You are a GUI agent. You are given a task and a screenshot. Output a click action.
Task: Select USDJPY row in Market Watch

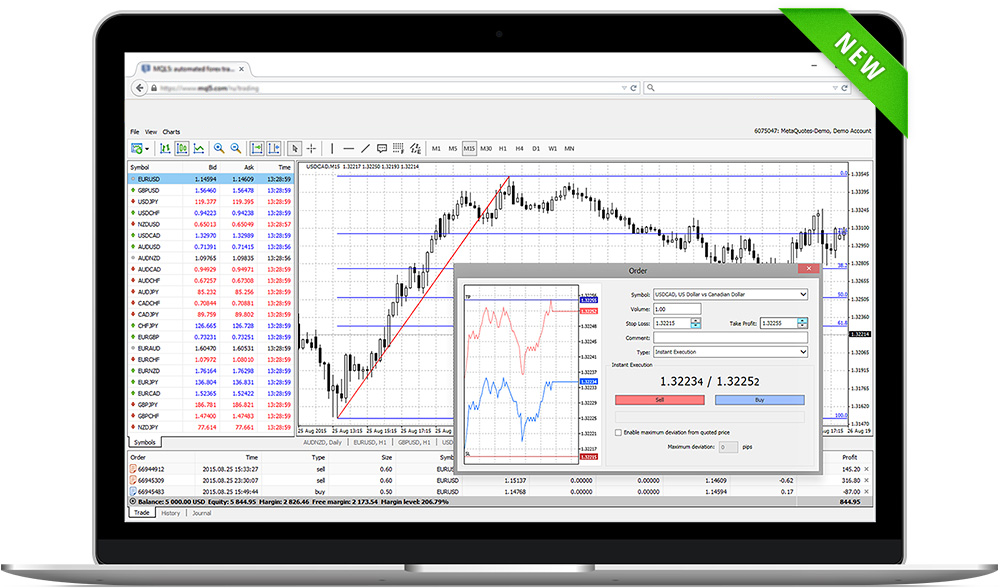coord(211,202)
